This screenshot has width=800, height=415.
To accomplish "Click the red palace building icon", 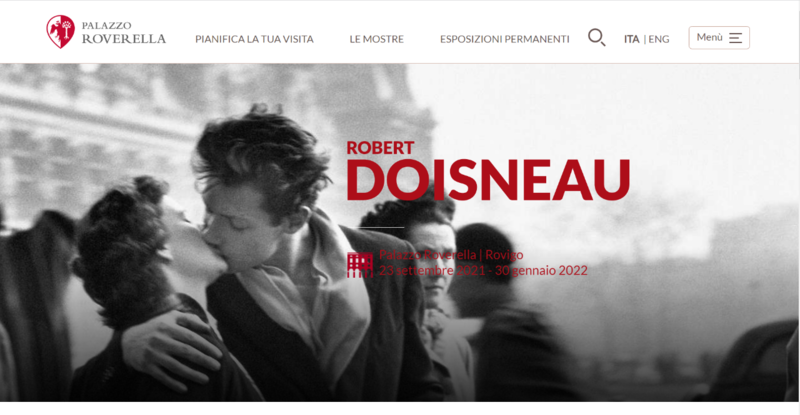I will coord(360,264).
